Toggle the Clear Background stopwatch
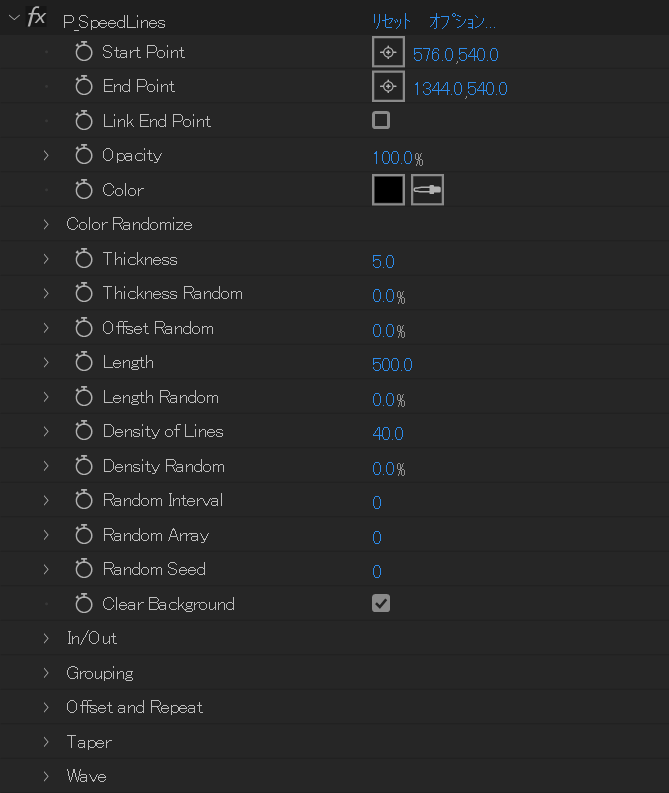 tap(84, 604)
